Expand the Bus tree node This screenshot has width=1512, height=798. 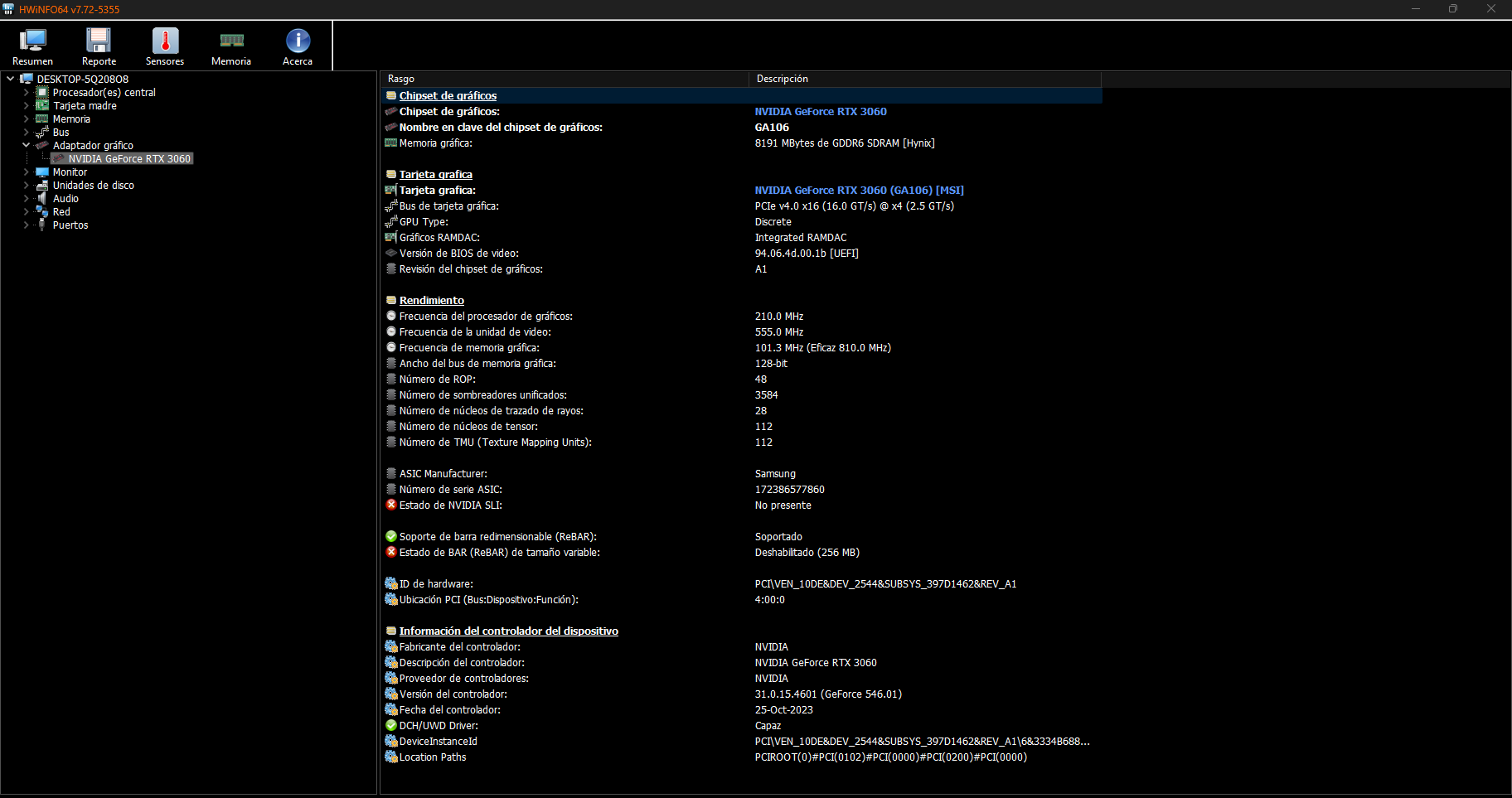tap(26, 133)
